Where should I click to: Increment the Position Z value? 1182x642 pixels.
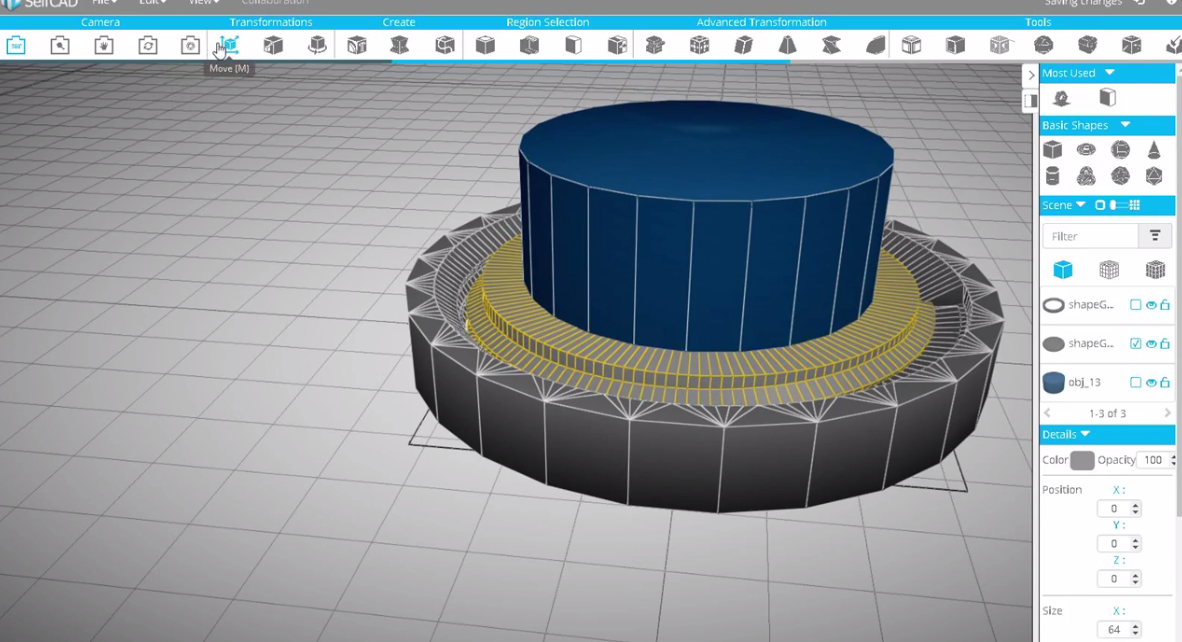[1135, 575]
